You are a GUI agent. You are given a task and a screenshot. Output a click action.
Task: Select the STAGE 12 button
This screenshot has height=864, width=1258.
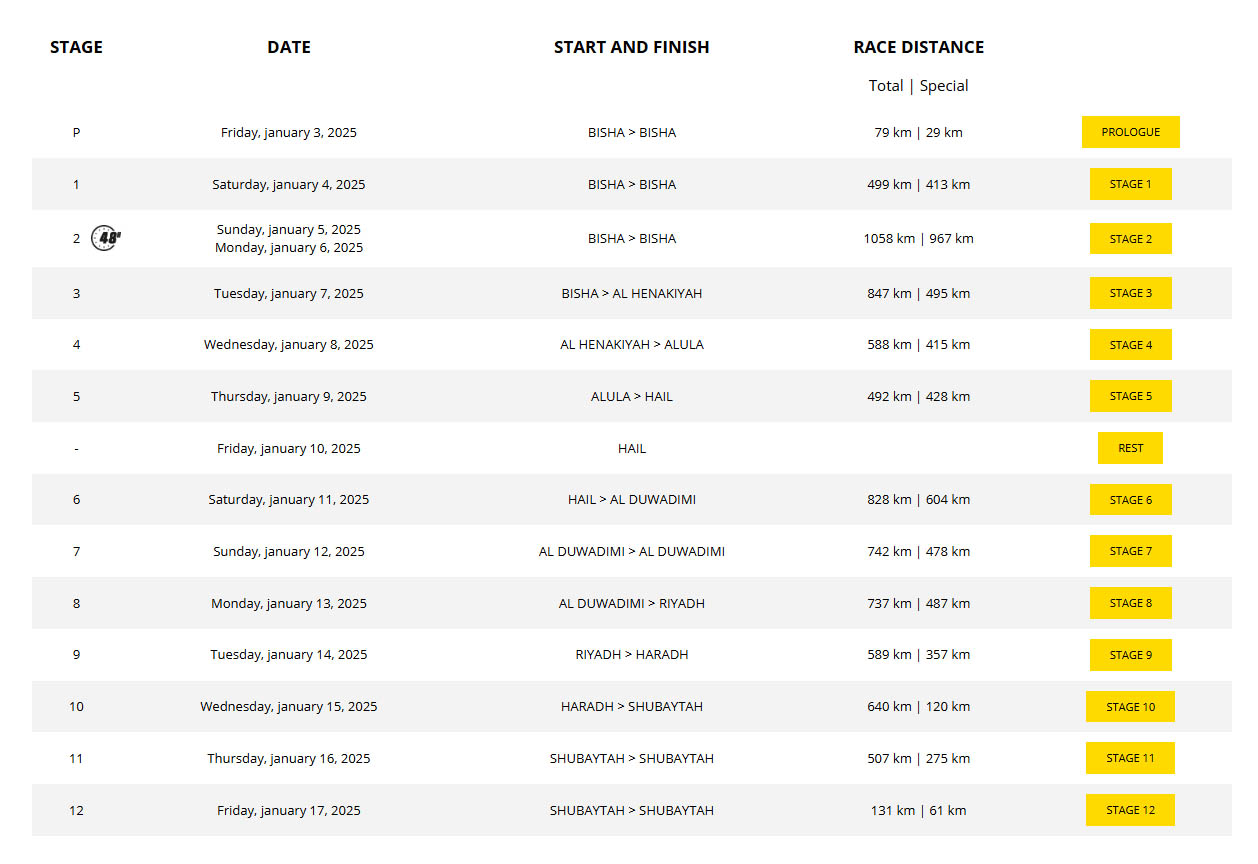(1130, 810)
